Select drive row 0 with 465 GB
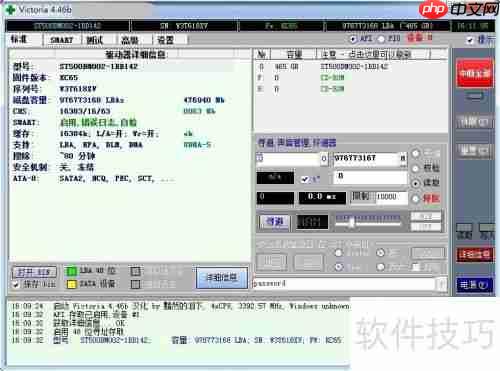 click(351, 67)
